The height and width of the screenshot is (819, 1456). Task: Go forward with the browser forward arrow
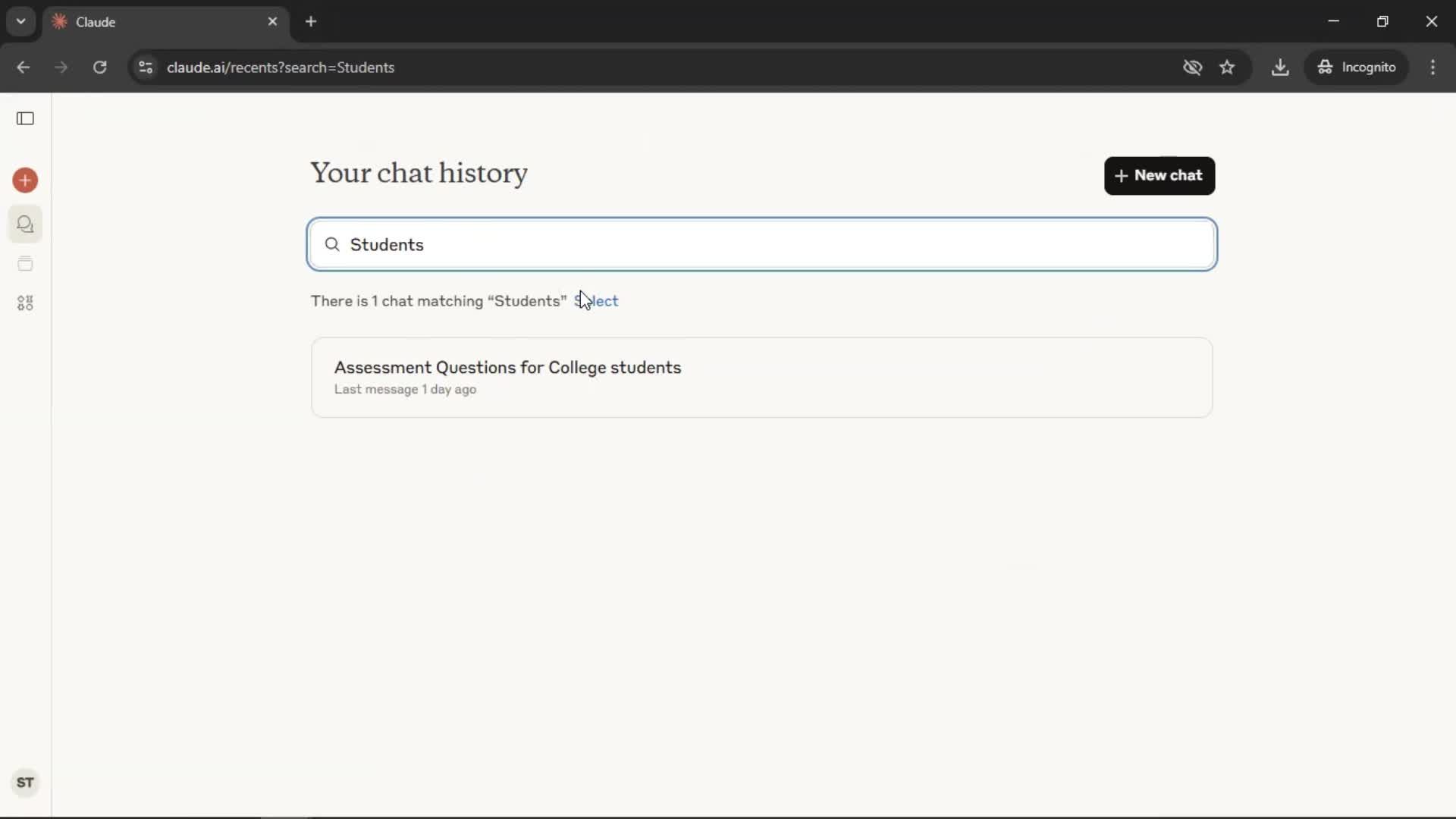[x=61, y=67]
